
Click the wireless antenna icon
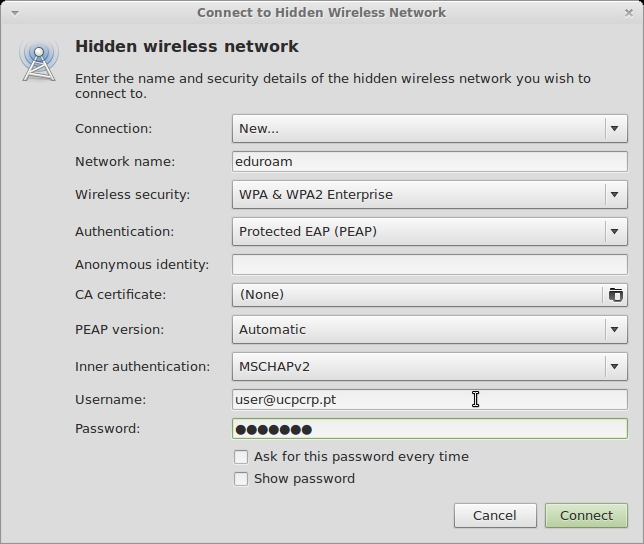tap(38, 59)
